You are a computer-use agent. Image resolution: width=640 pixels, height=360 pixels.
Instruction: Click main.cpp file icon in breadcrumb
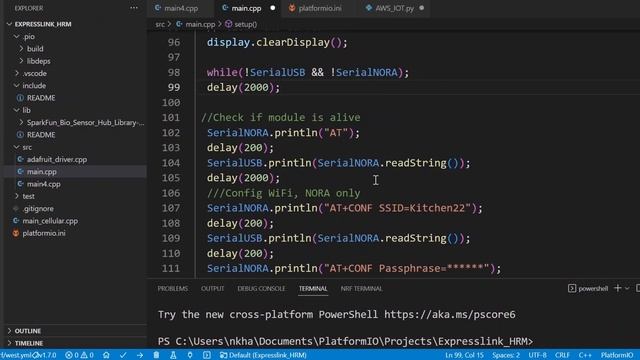(179, 24)
